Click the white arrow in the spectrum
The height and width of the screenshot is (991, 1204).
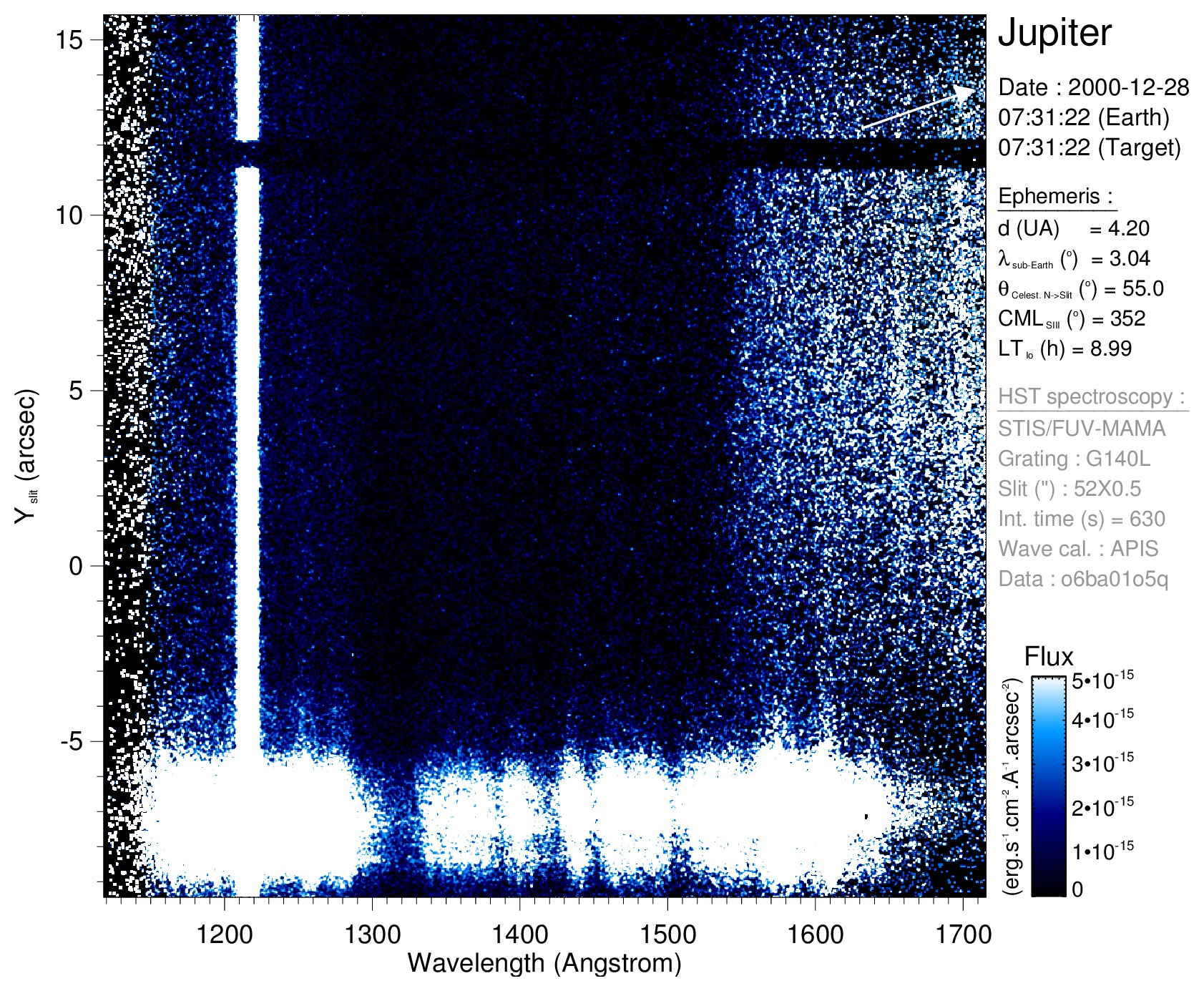coord(917,109)
